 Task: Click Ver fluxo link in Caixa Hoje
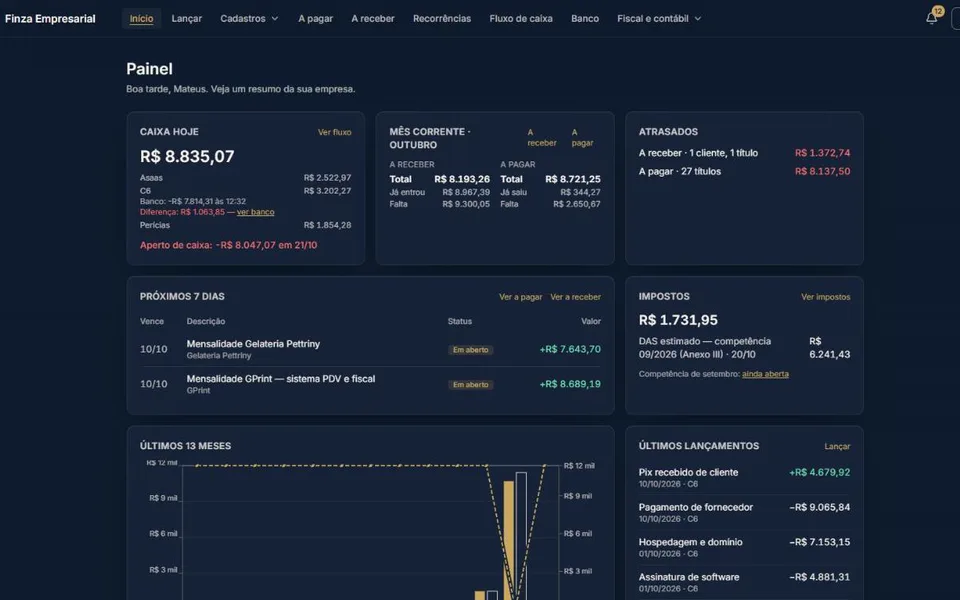point(334,132)
